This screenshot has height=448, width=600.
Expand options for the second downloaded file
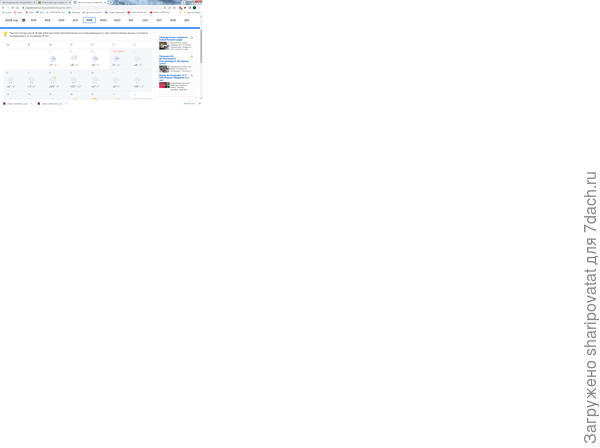(66, 103)
